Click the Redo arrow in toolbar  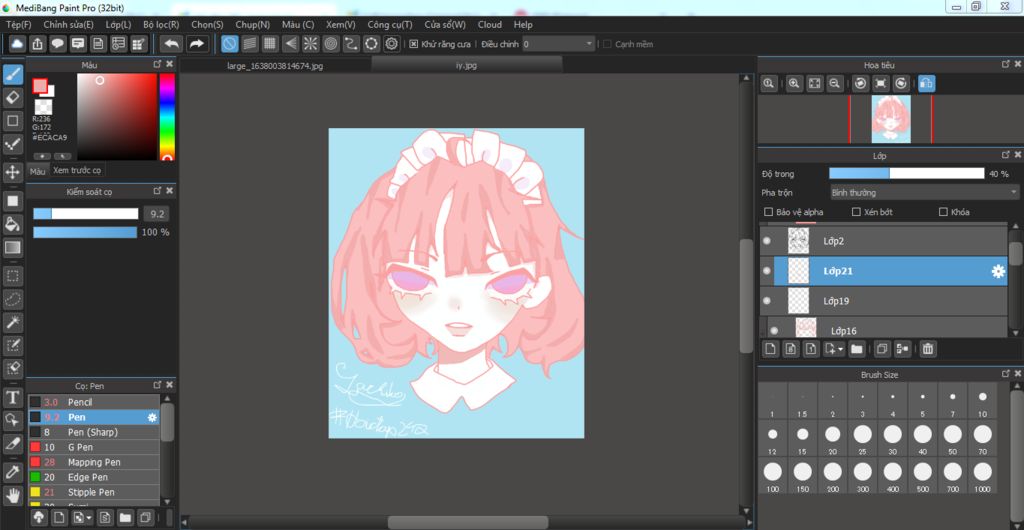point(196,44)
